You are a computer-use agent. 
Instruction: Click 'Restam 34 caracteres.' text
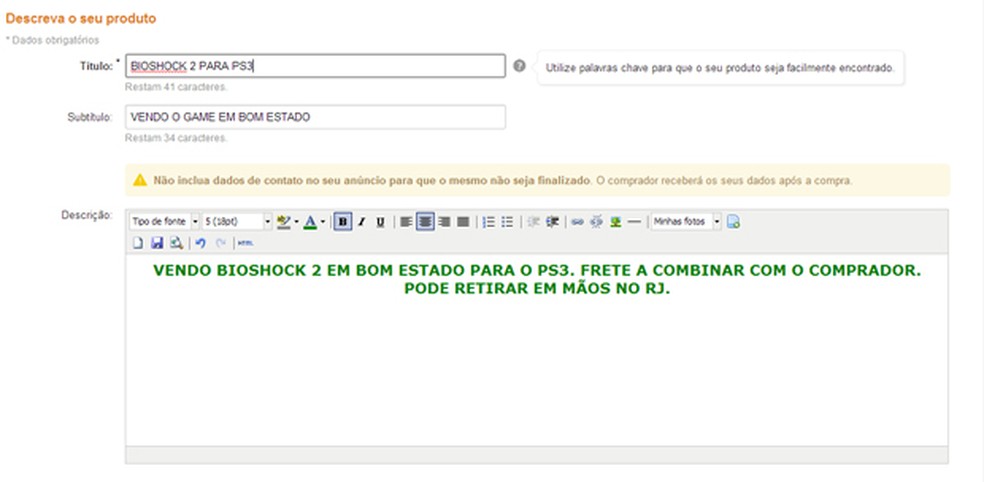[176, 138]
